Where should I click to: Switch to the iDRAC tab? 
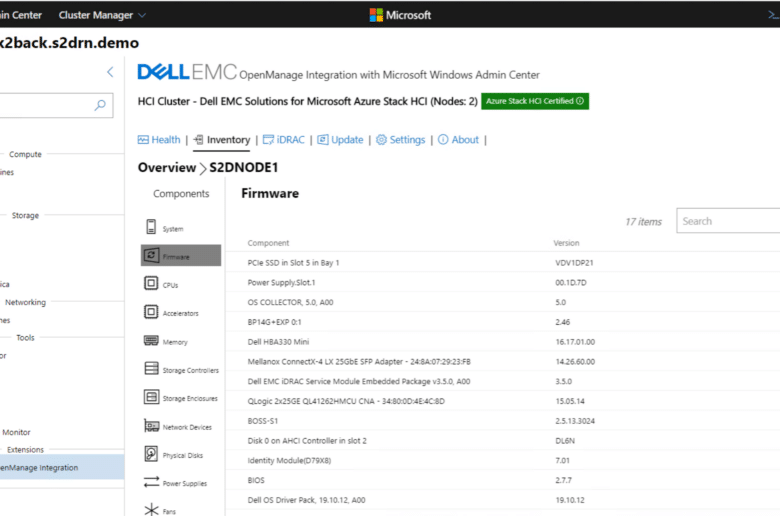pyautogui.click(x=284, y=140)
